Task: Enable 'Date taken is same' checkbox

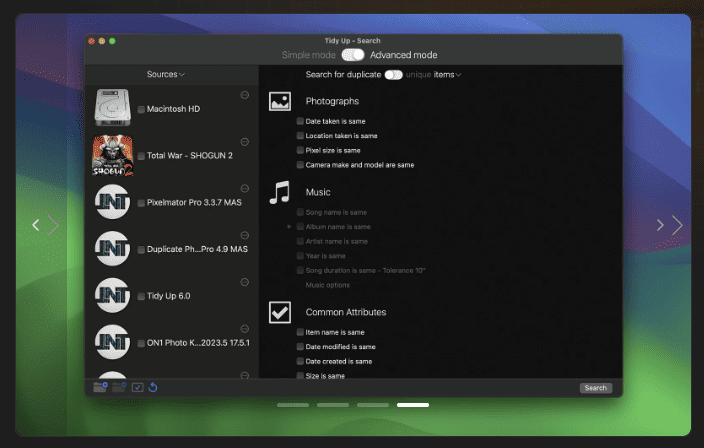Action: (x=300, y=121)
